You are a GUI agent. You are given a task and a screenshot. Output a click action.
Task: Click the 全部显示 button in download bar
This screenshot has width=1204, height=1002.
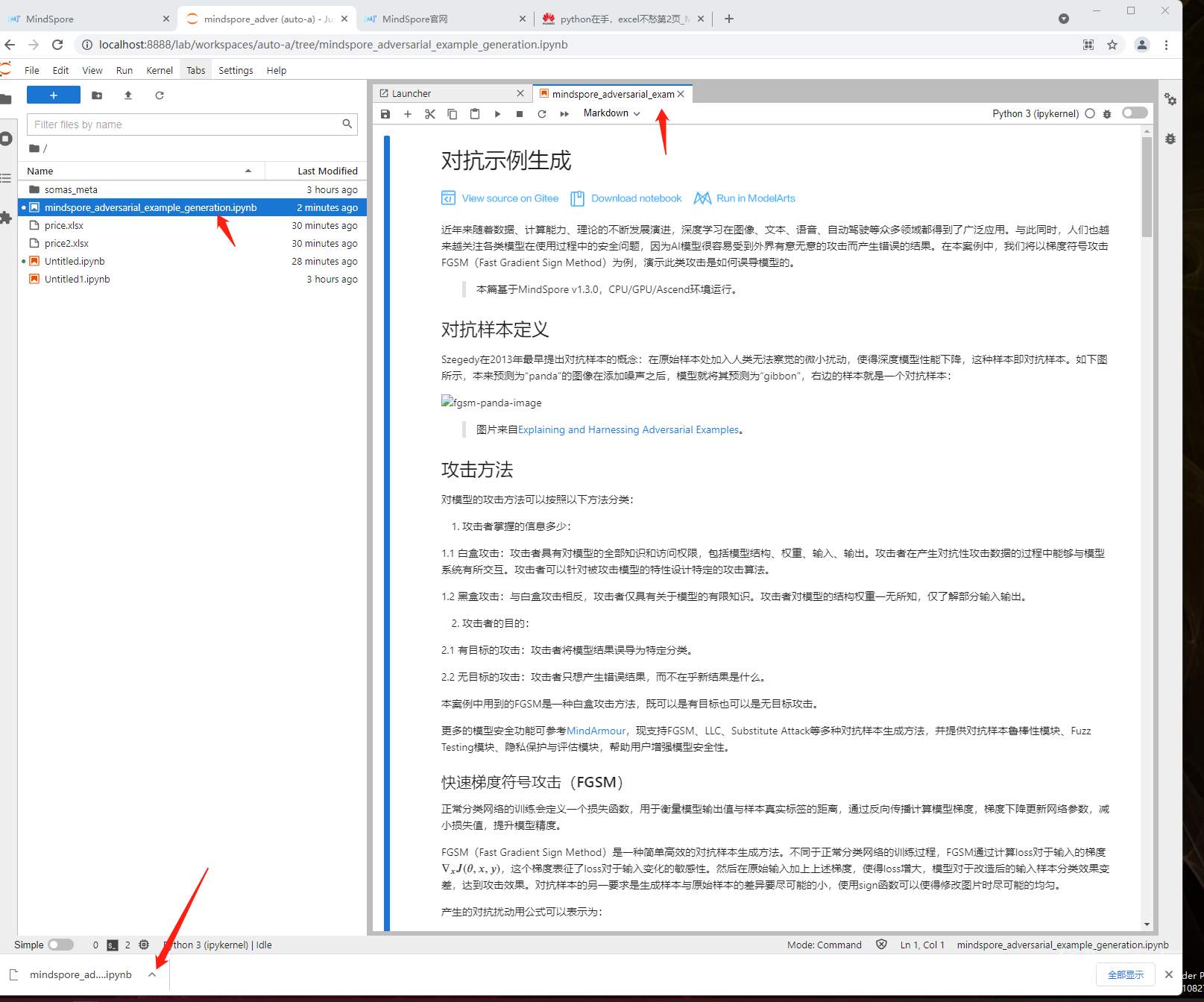1126,974
